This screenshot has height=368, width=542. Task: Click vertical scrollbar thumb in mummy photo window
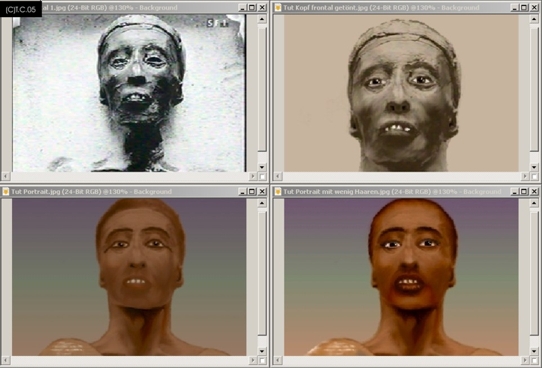click(262, 89)
